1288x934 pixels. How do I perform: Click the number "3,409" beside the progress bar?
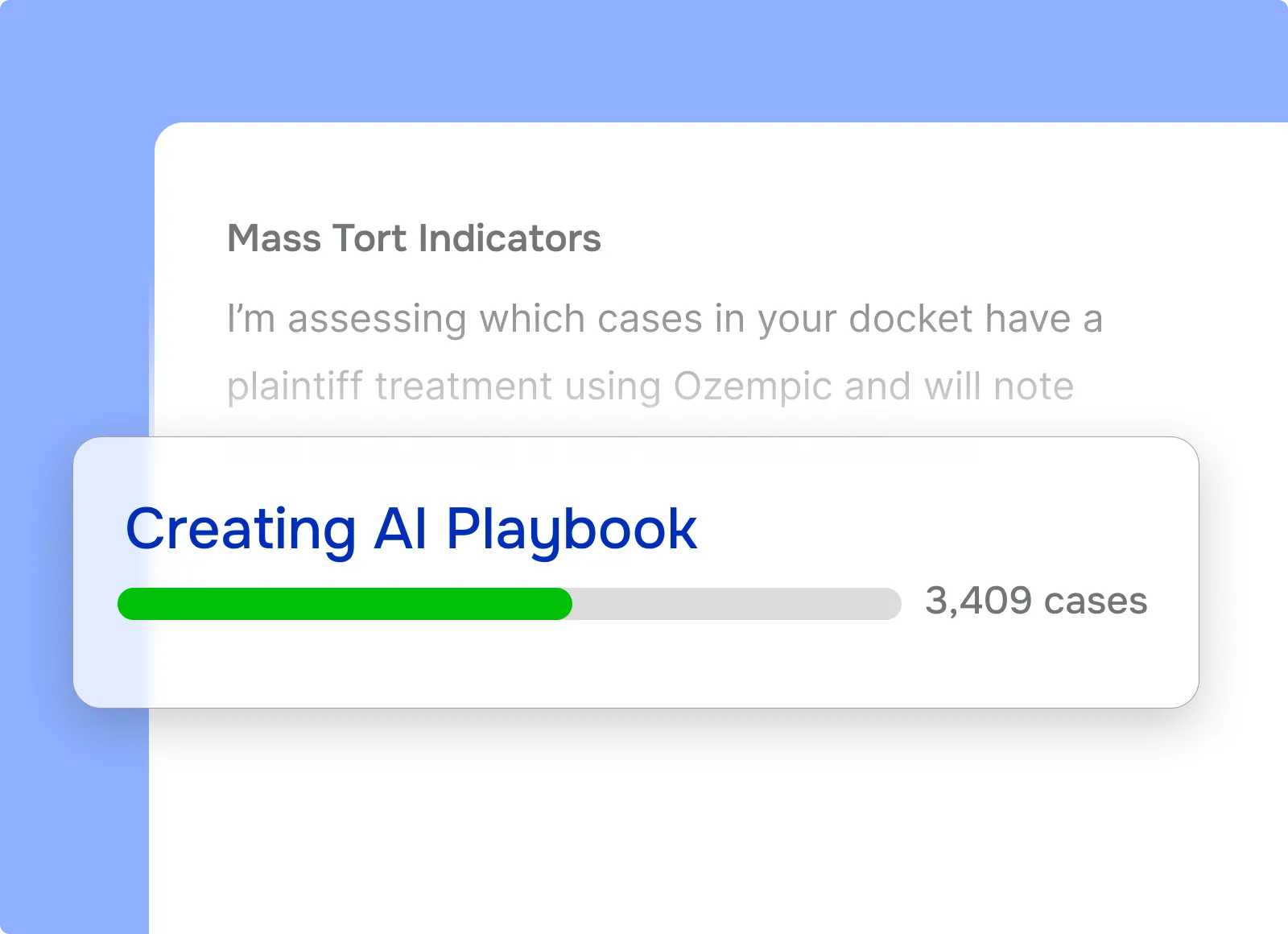[x=978, y=601]
